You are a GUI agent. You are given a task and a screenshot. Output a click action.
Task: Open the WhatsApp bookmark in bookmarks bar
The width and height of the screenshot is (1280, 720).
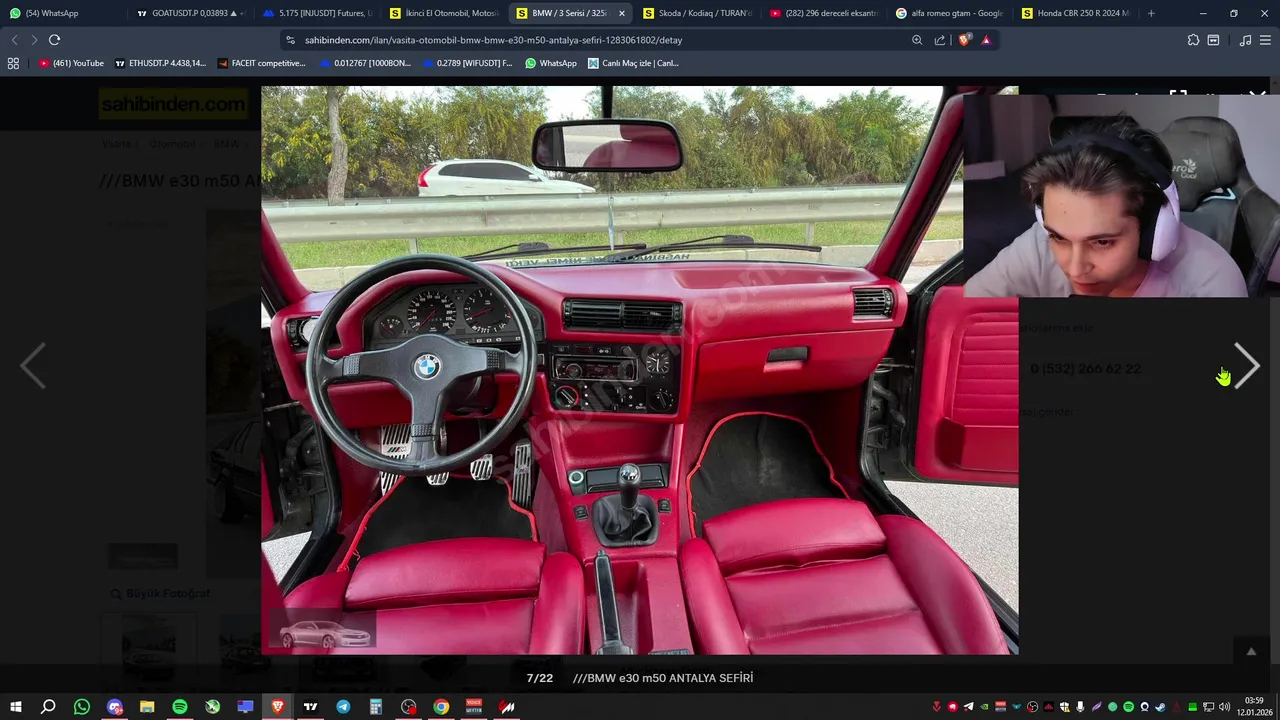pos(551,63)
